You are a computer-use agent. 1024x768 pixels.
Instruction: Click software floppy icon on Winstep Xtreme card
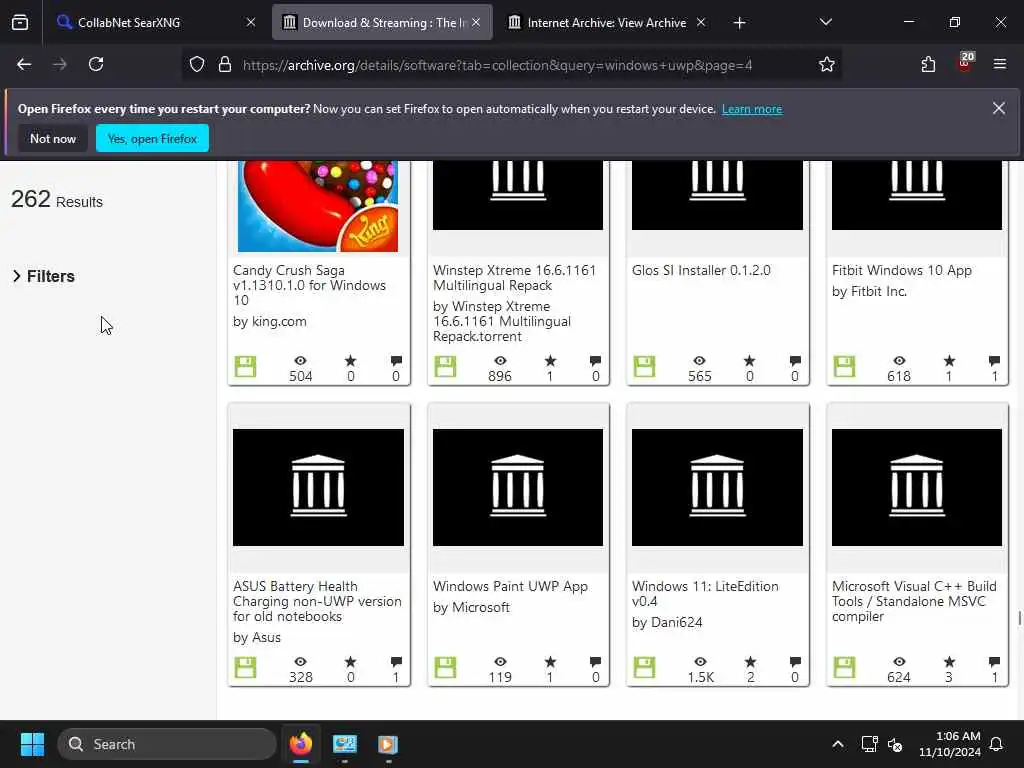(x=445, y=366)
